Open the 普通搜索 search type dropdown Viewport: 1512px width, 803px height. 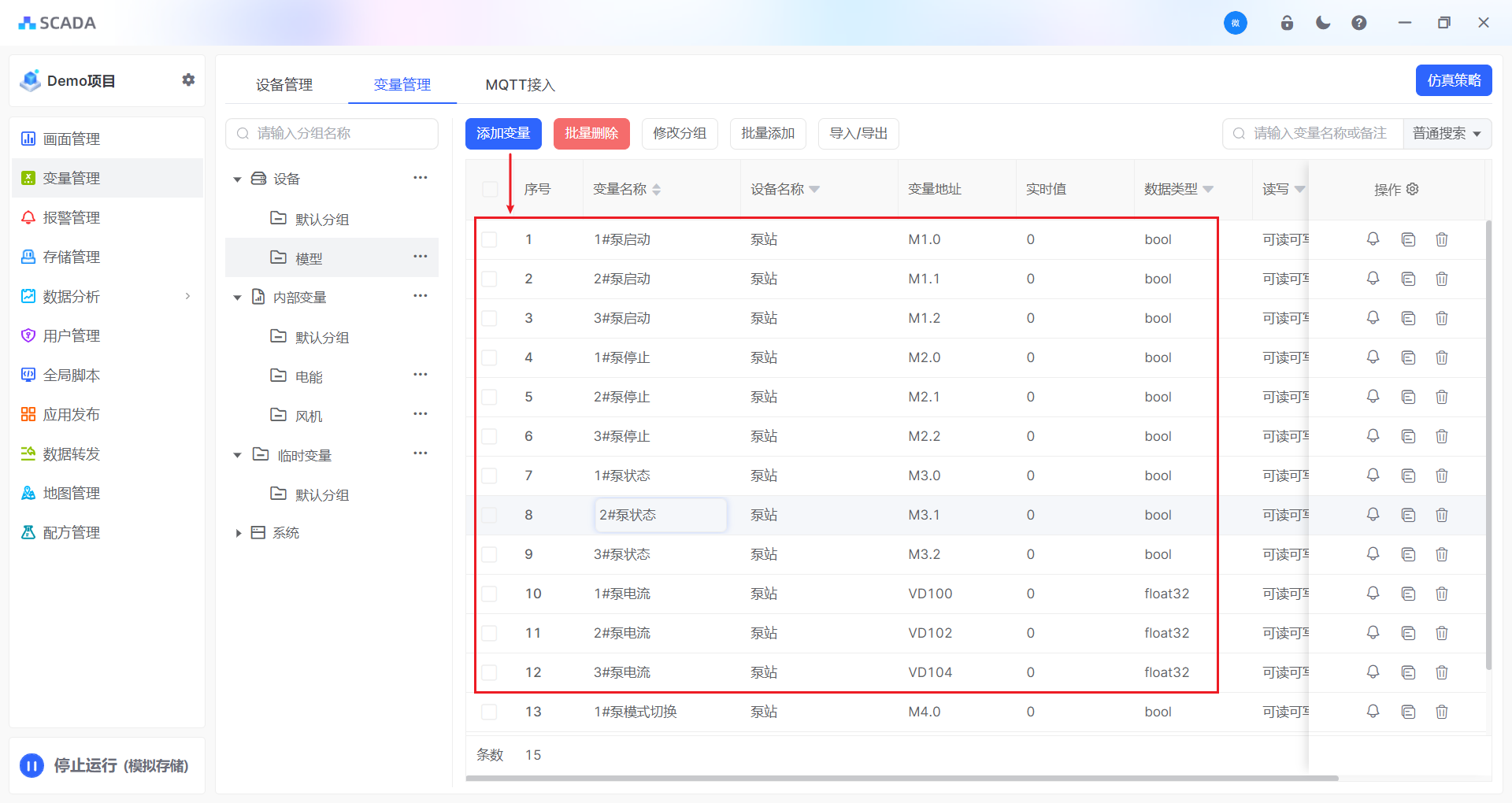click(1447, 134)
